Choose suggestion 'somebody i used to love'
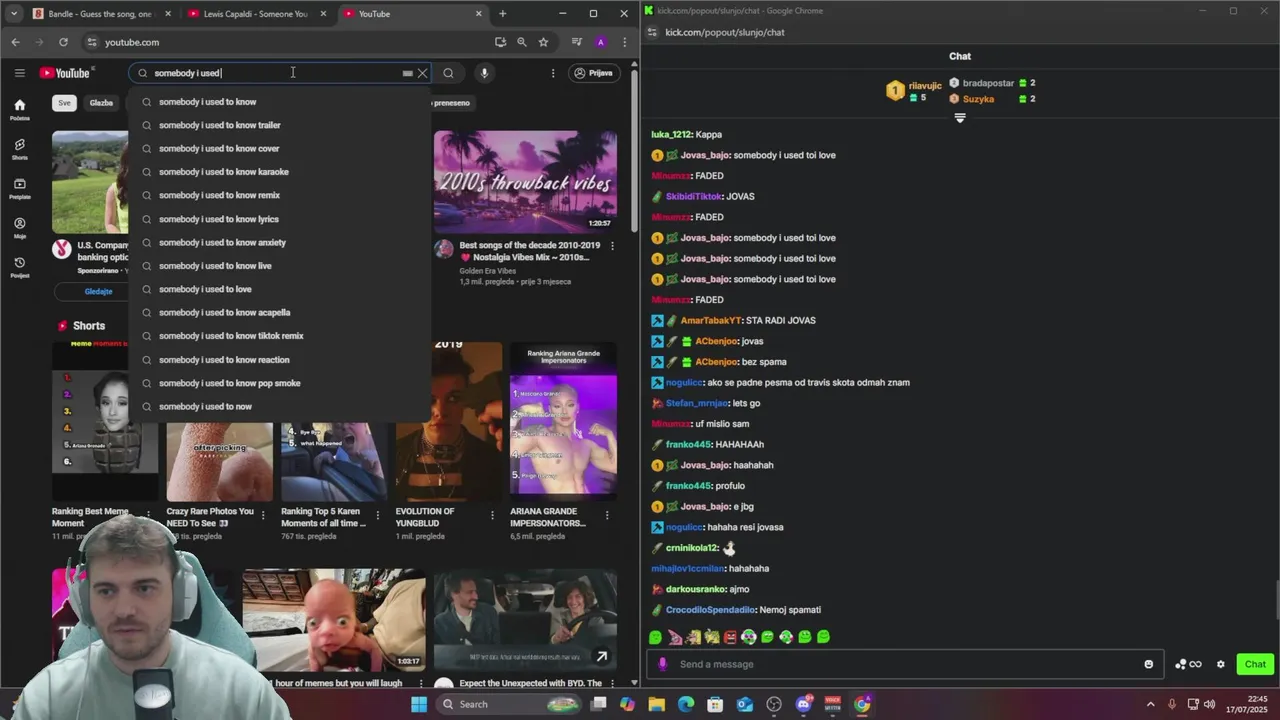Viewport: 1280px width, 720px height. tap(280, 289)
